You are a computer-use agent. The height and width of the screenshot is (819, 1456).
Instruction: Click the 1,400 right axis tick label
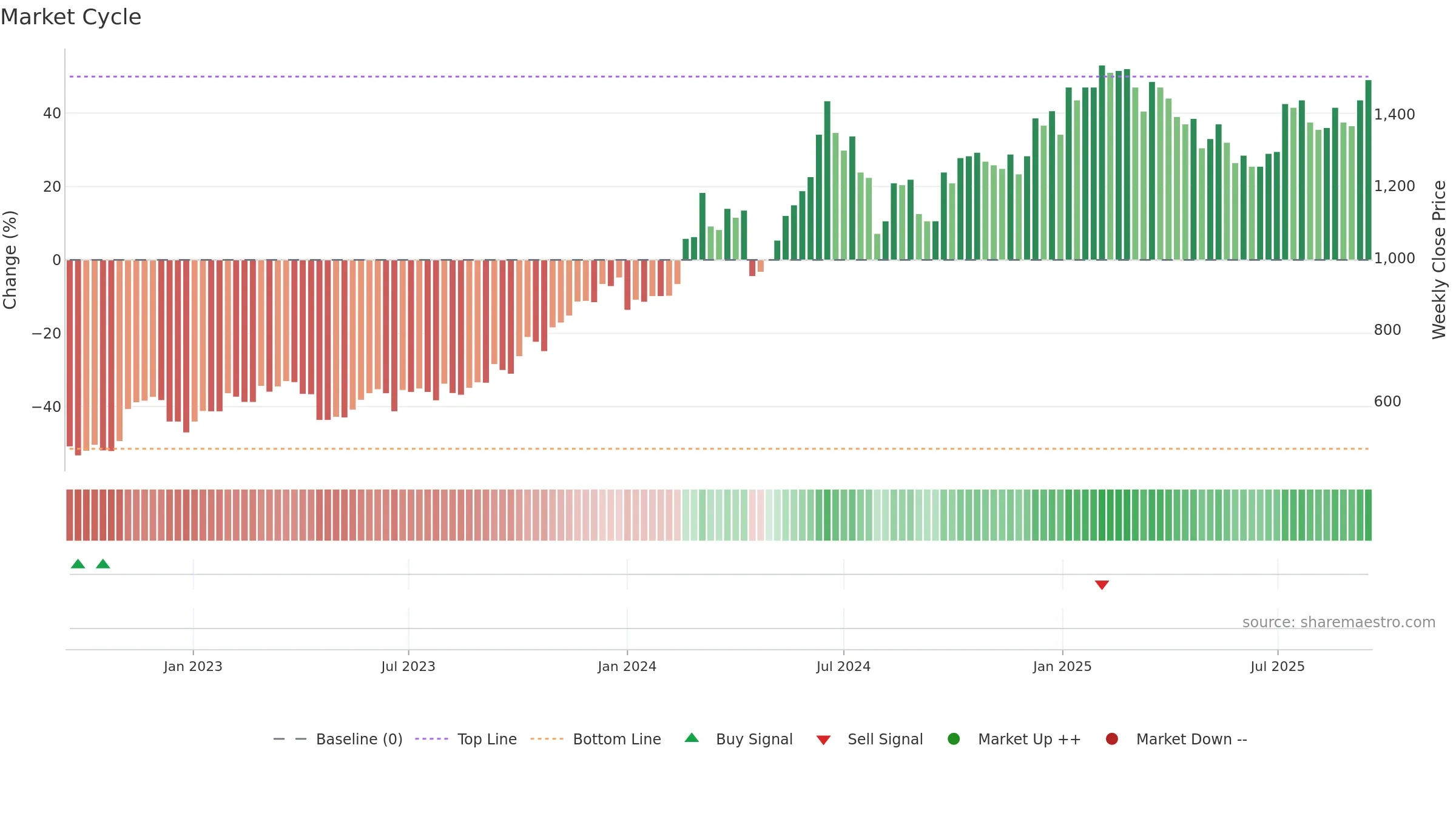coord(1394,115)
